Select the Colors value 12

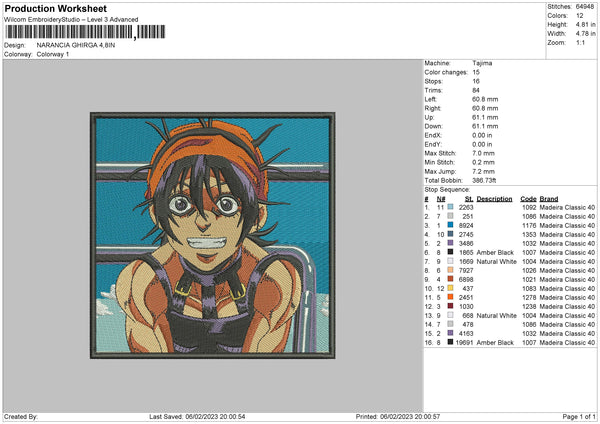point(579,16)
